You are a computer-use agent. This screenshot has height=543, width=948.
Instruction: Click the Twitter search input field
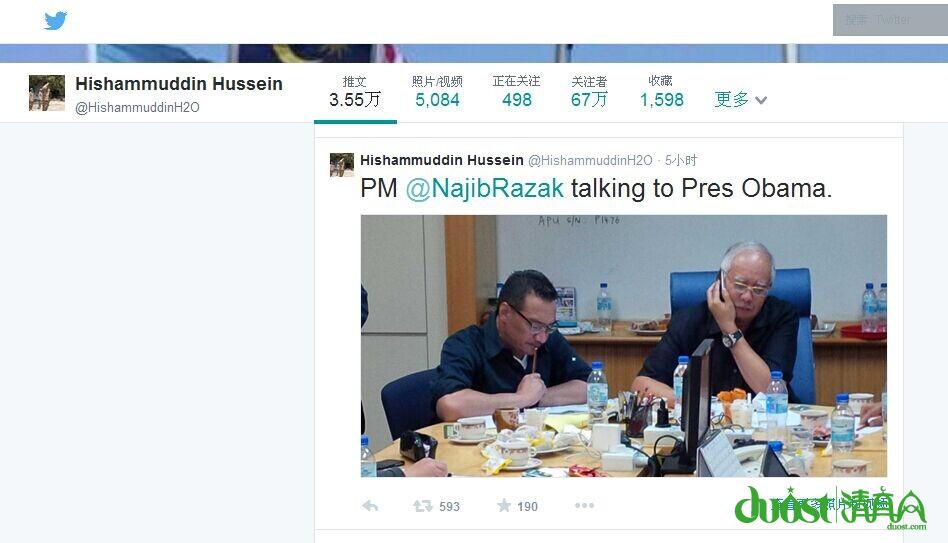pos(890,20)
